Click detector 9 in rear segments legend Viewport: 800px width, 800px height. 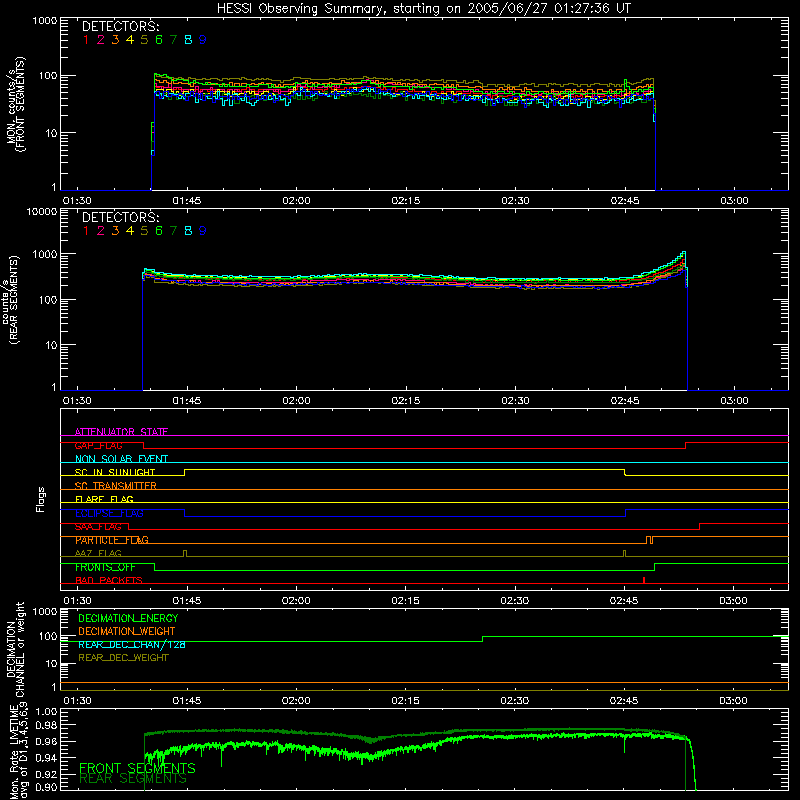(203, 231)
